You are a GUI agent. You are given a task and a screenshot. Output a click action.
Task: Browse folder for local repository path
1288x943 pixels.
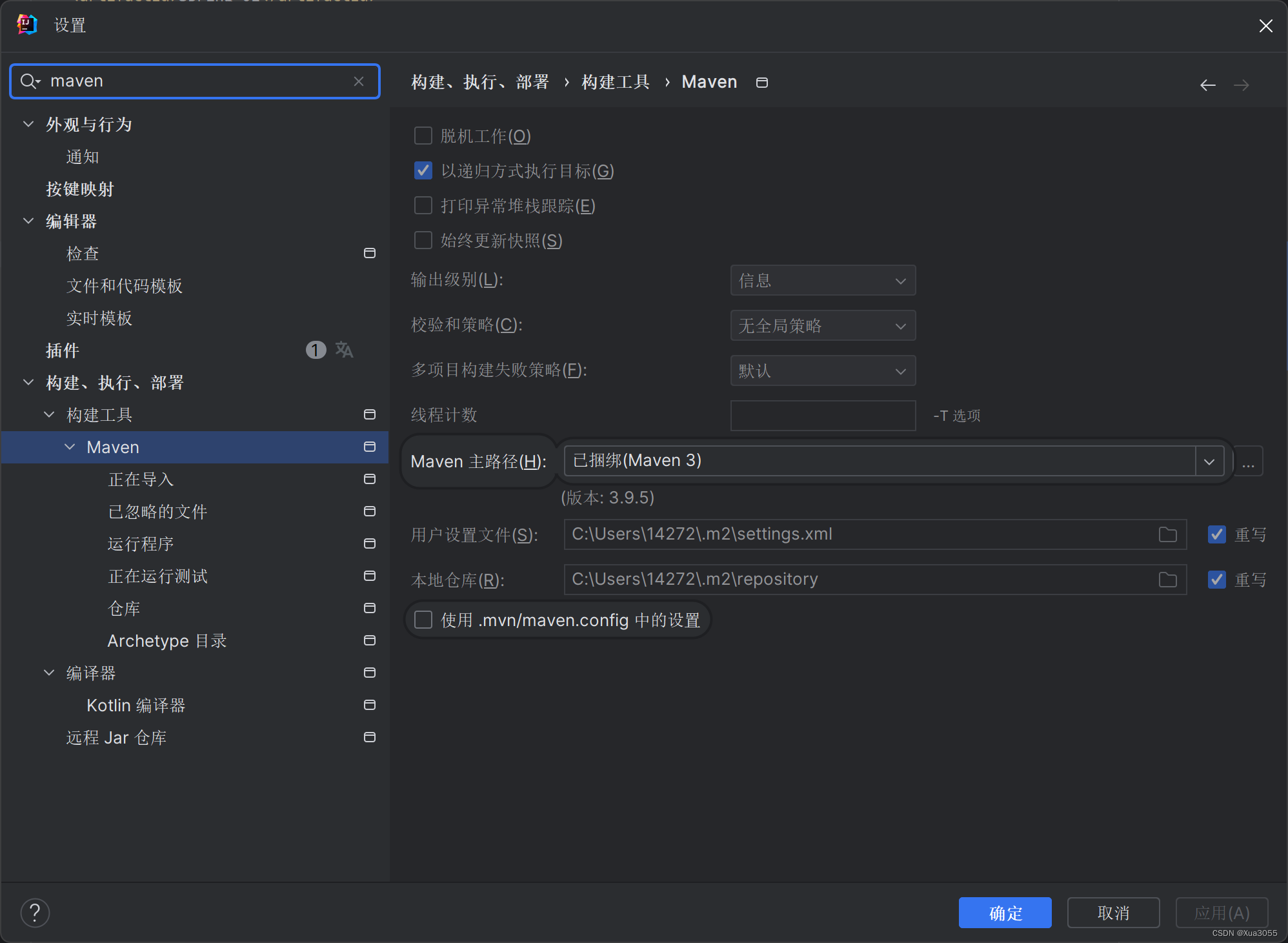coord(1167,580)
